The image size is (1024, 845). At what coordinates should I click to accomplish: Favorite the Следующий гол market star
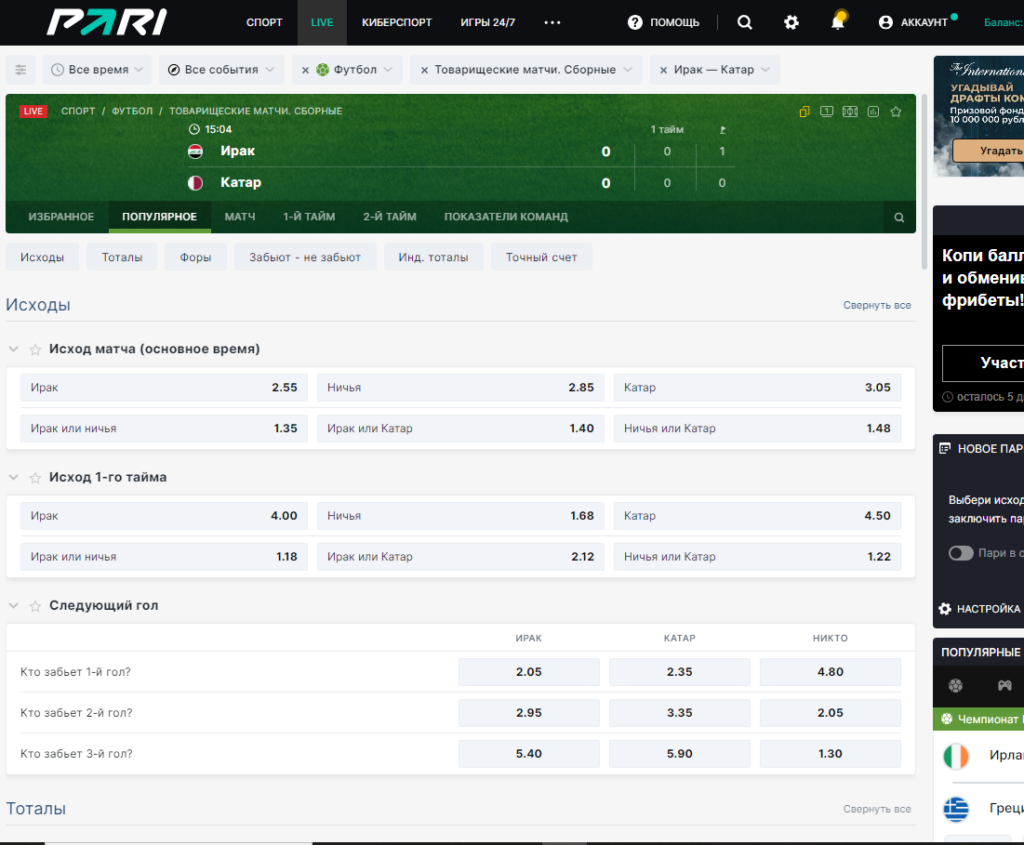35,606
